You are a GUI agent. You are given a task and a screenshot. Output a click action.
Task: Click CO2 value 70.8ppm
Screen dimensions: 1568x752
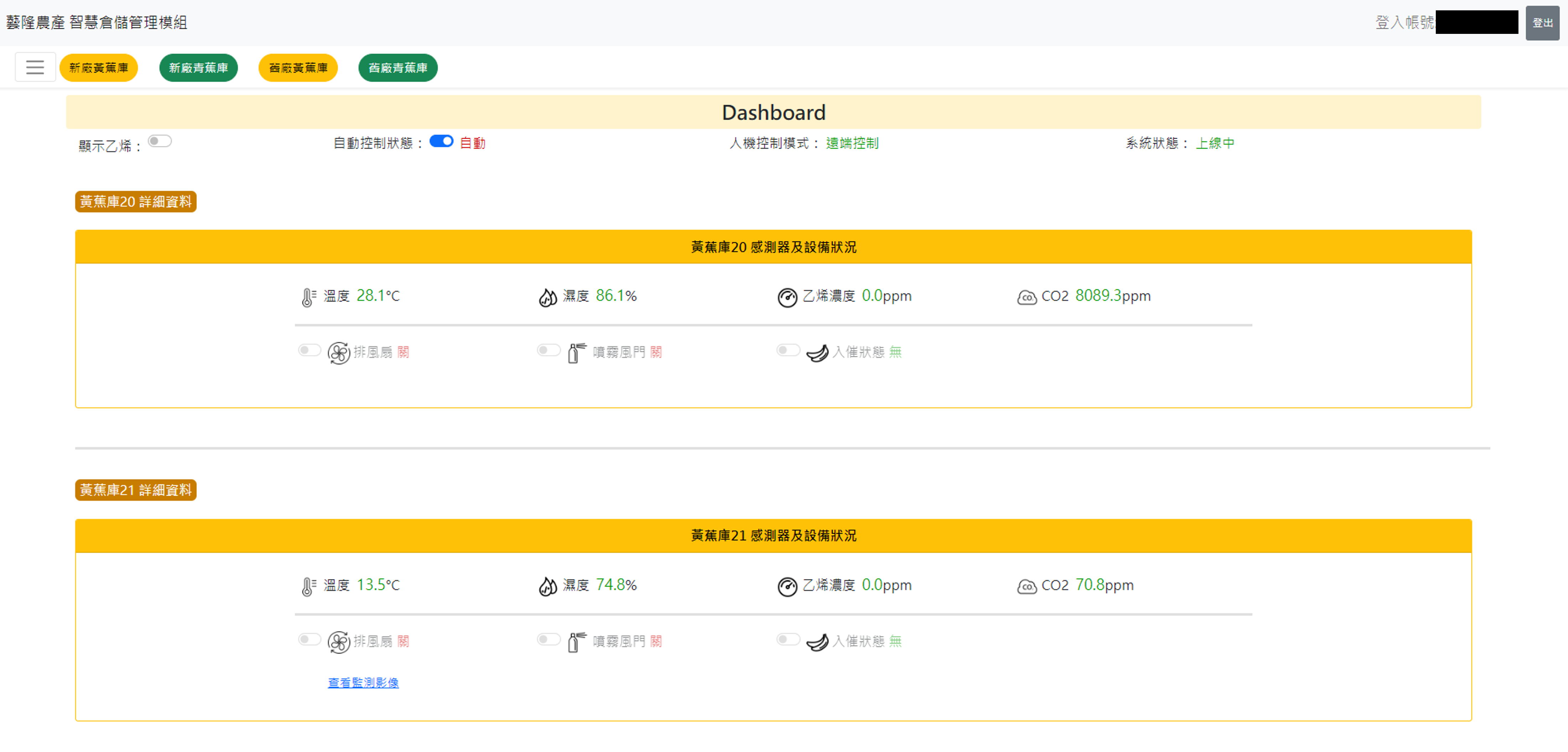(x=1104, y=585)
